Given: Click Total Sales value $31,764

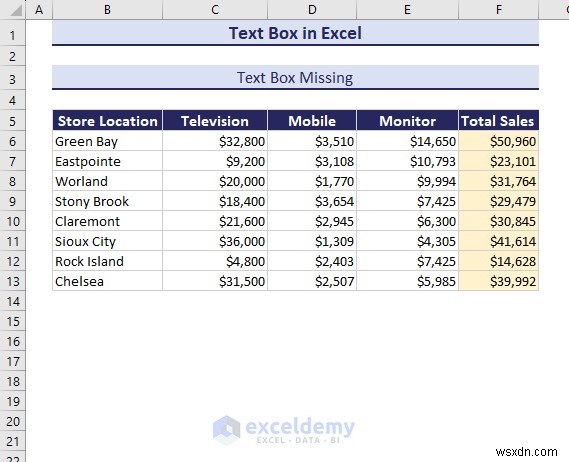Looking at the screenshot, I should point(499,181).
